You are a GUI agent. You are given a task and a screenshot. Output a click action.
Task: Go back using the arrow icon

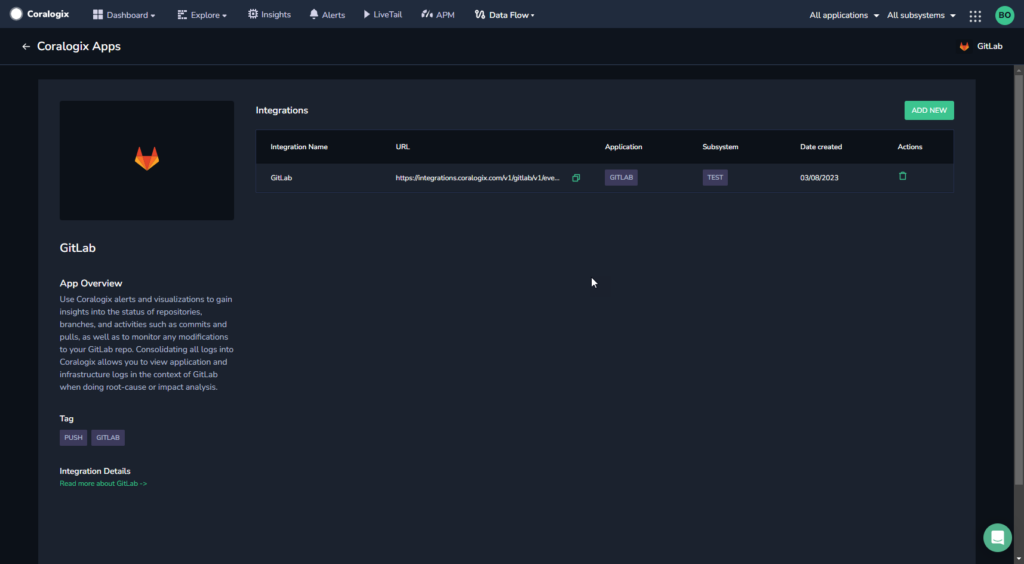point(26,46)
